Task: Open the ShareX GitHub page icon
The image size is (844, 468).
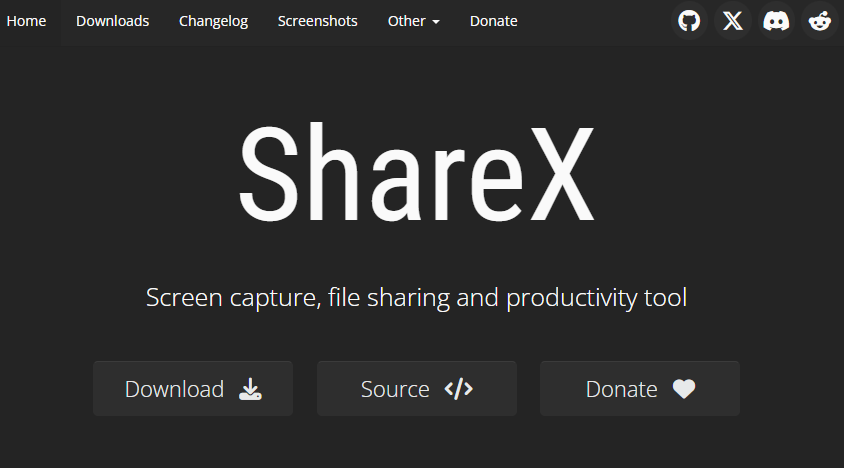Action: 689,21
